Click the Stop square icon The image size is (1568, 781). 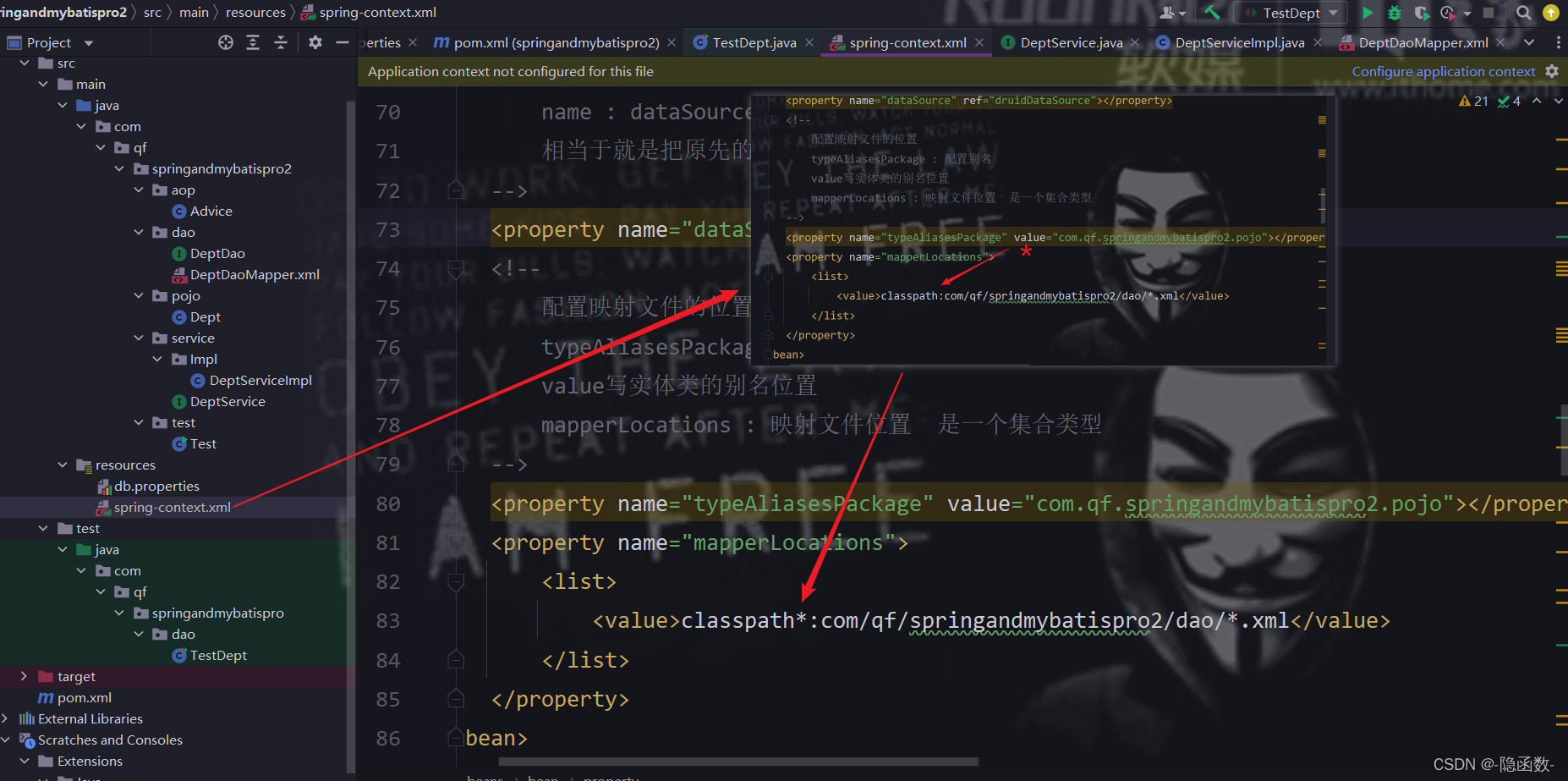tap(1489, 13)
